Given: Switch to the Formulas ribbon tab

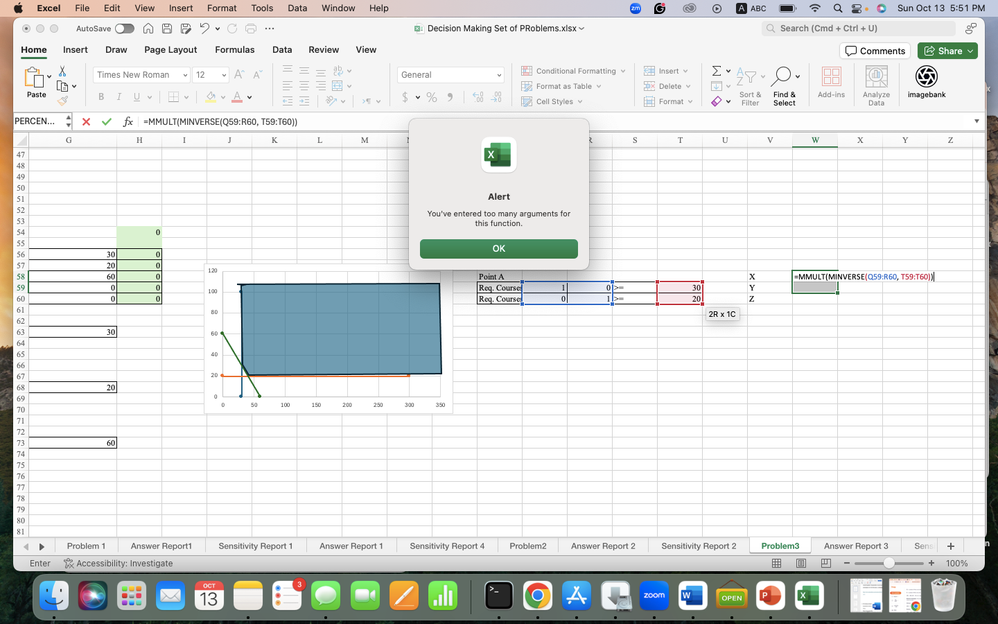Looking at the screenshot, I should pos(234,49).
